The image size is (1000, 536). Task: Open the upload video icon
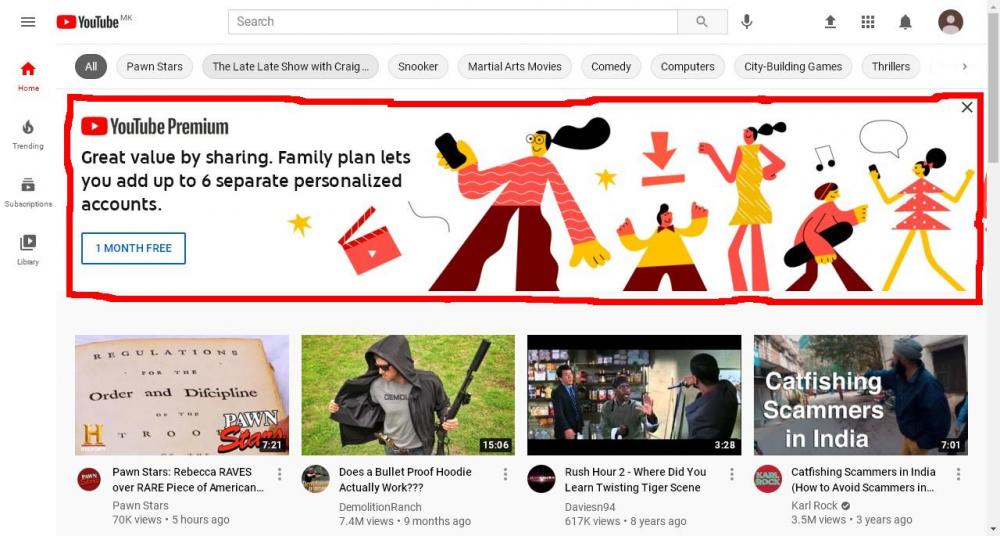(x=830, y=22)
